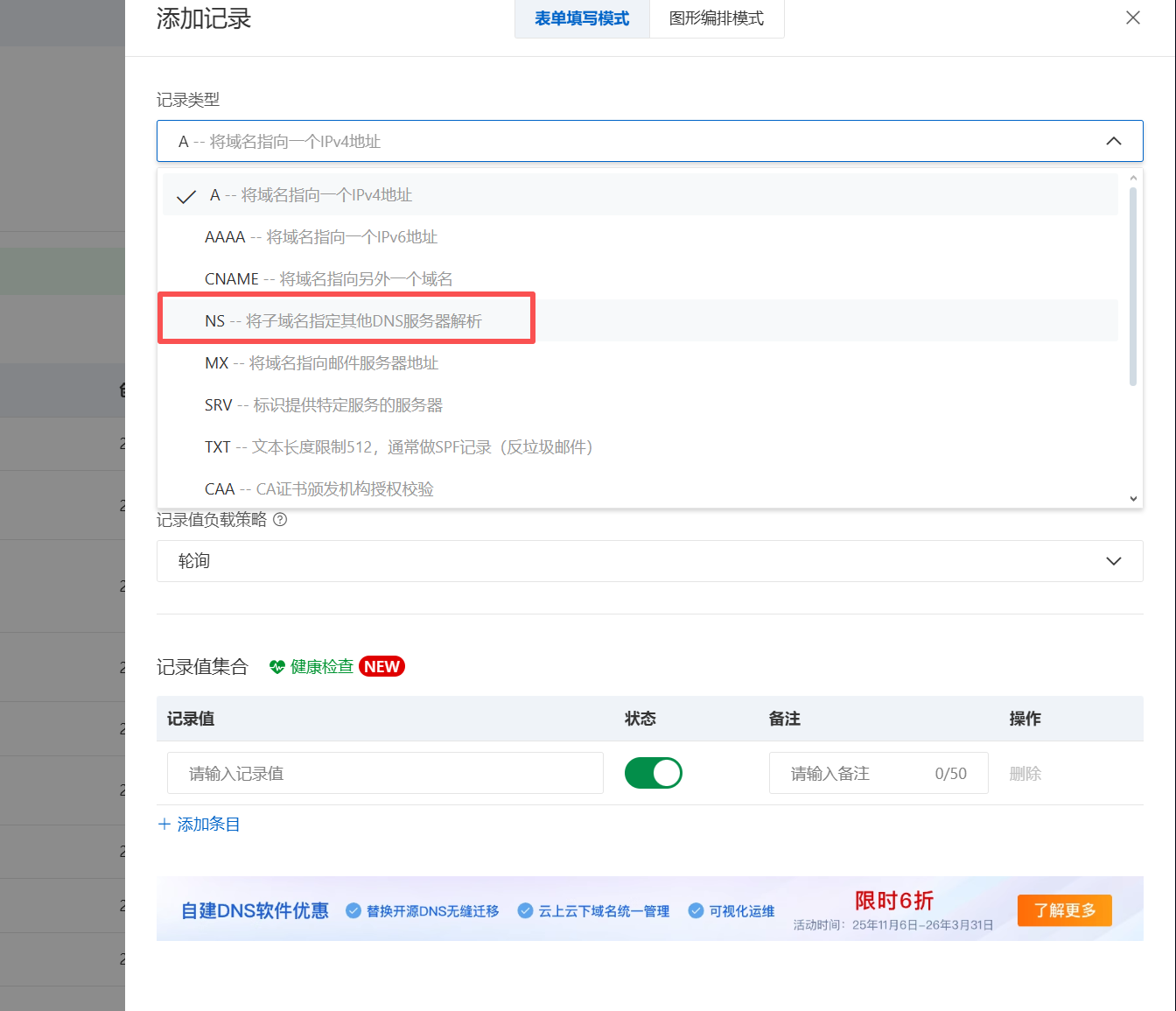Click the checkmark marking the selected A record
Screen dimensions: 1176x1011
click(x=185, y=194)
